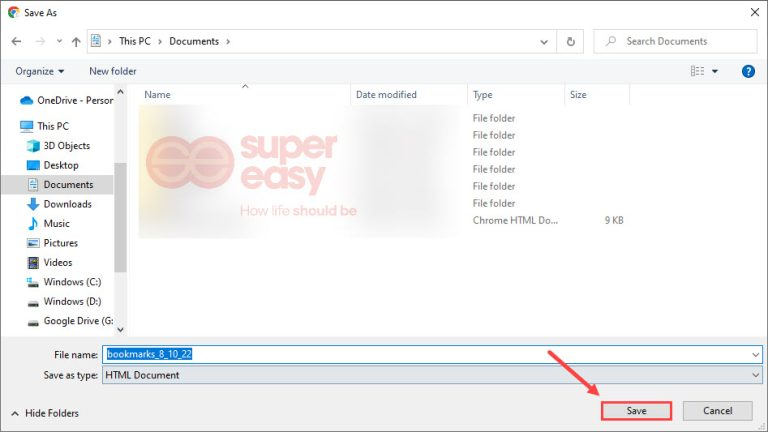Click the Downloads blue arrow icon
768x432 pixels.
point(33,204)
